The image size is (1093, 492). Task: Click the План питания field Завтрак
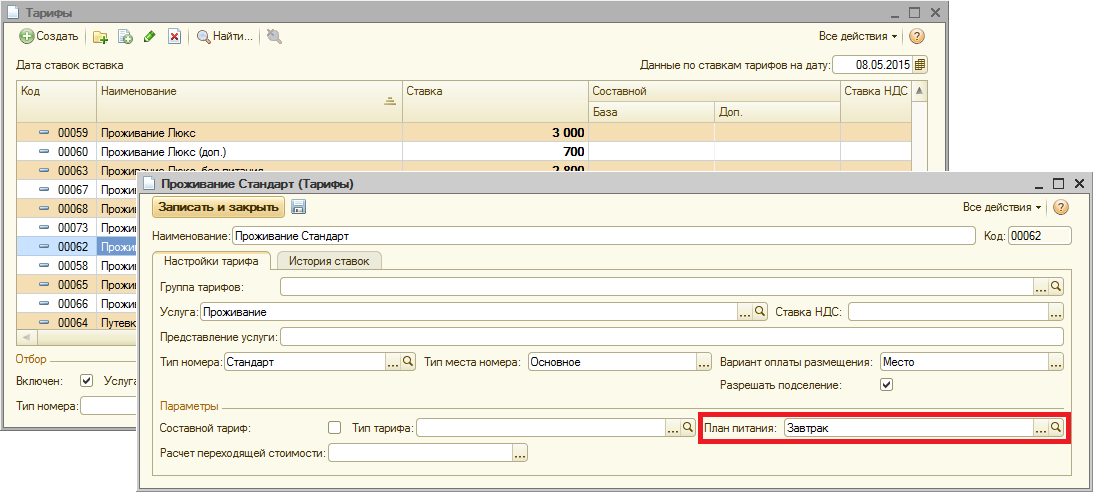[x=908, y=428]
